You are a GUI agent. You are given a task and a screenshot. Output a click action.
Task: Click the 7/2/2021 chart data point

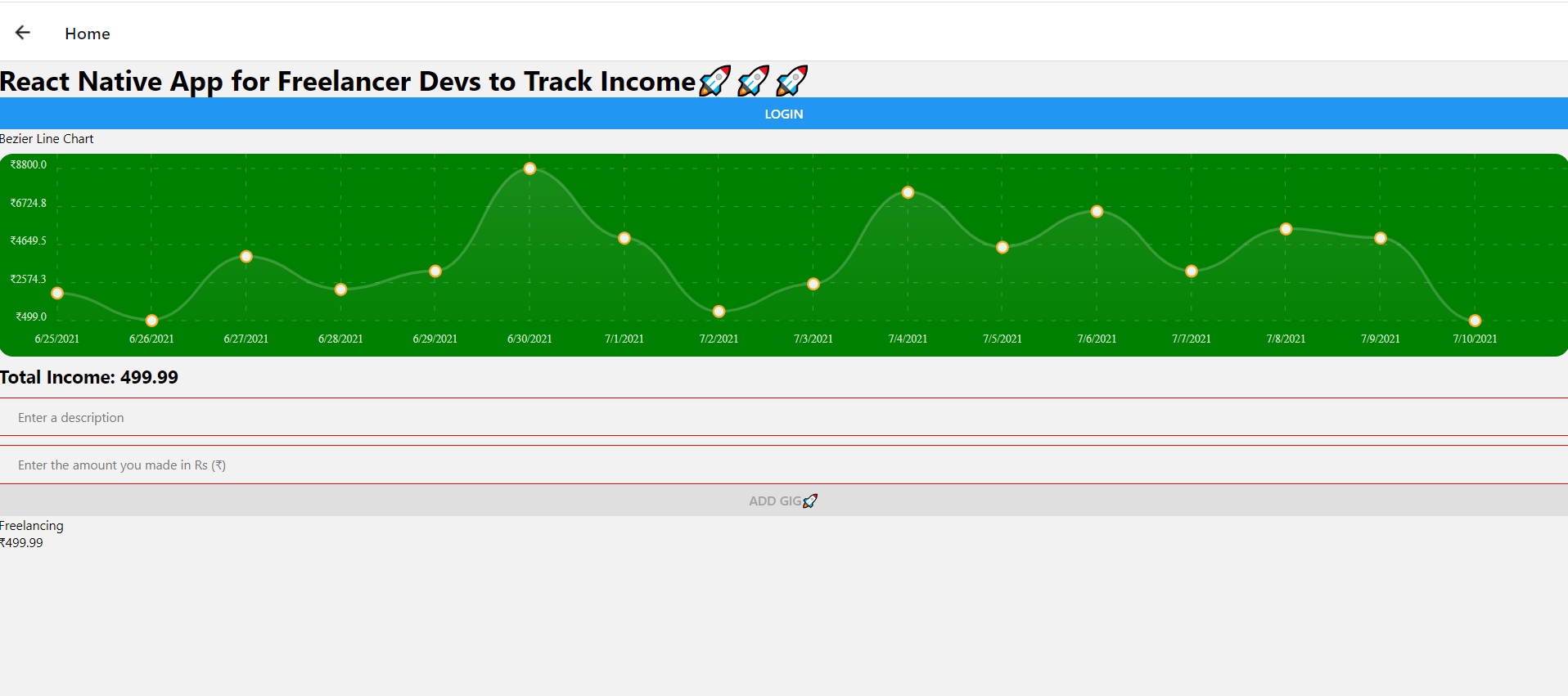tap(719, 312)
